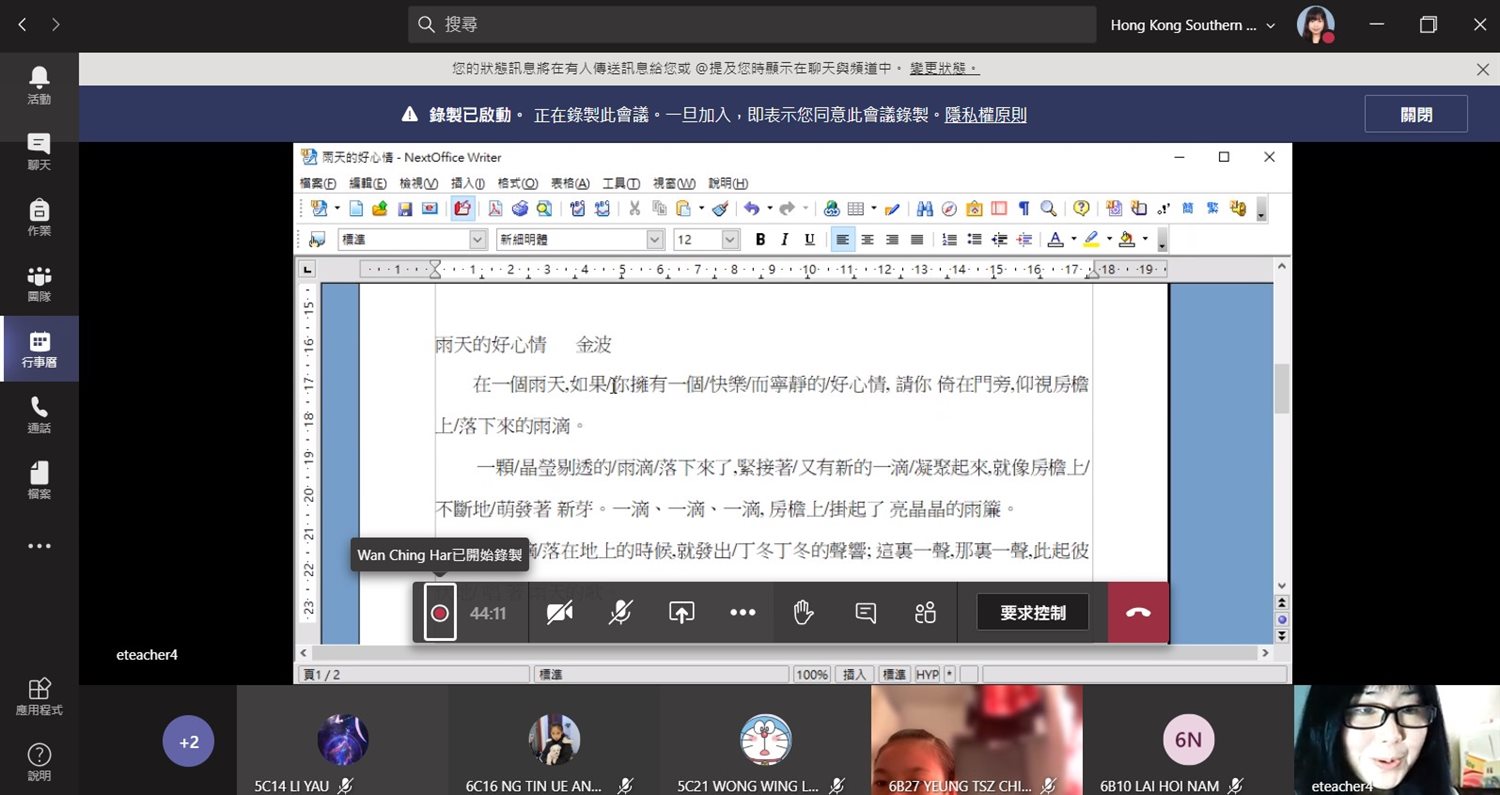The height and width of the screenshot is (795, 1500).
Task: Open the Activity feed in sidebar
Action: (x=39, y=85)
